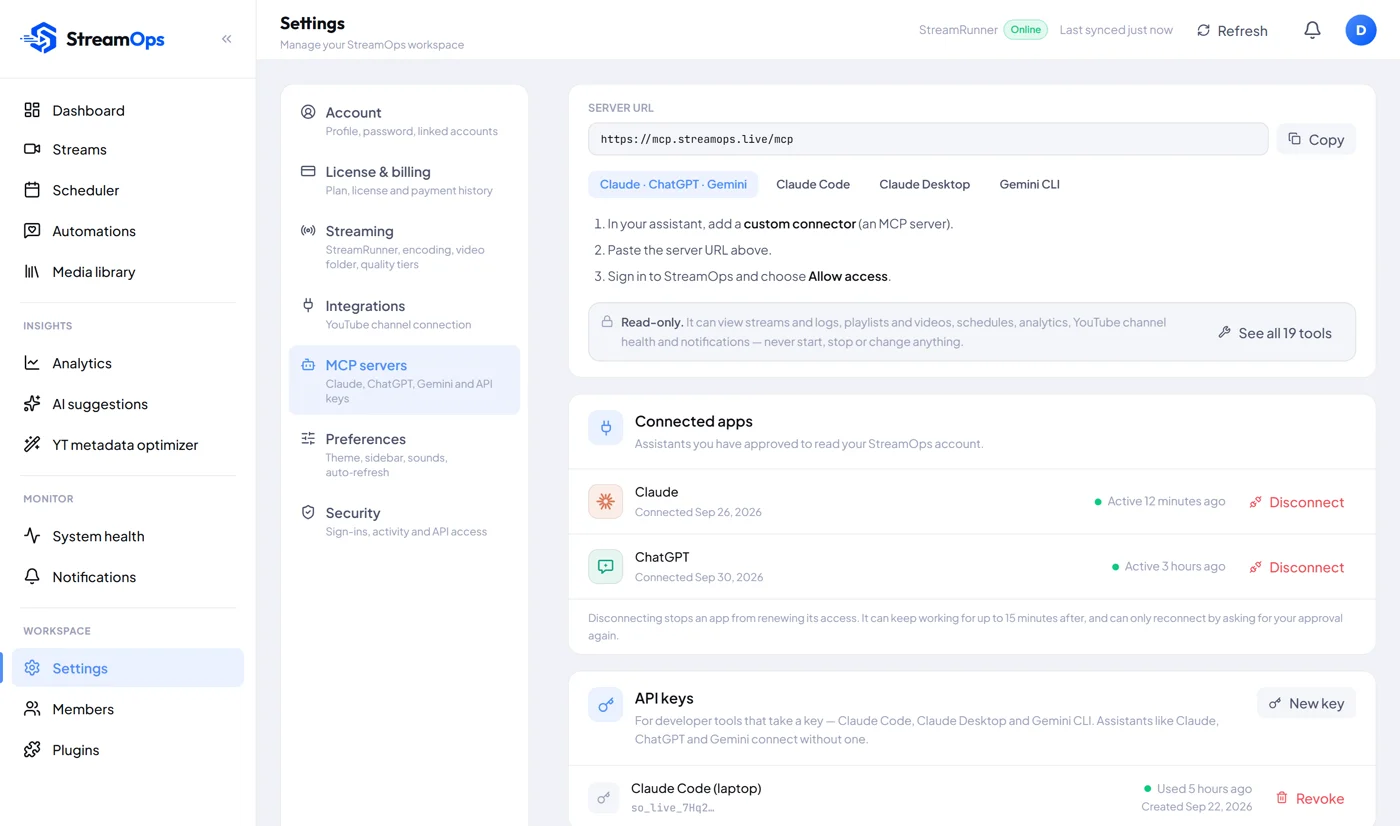
Task: Switch to the Gemini CLI tab
Action: click(1030, 184)
